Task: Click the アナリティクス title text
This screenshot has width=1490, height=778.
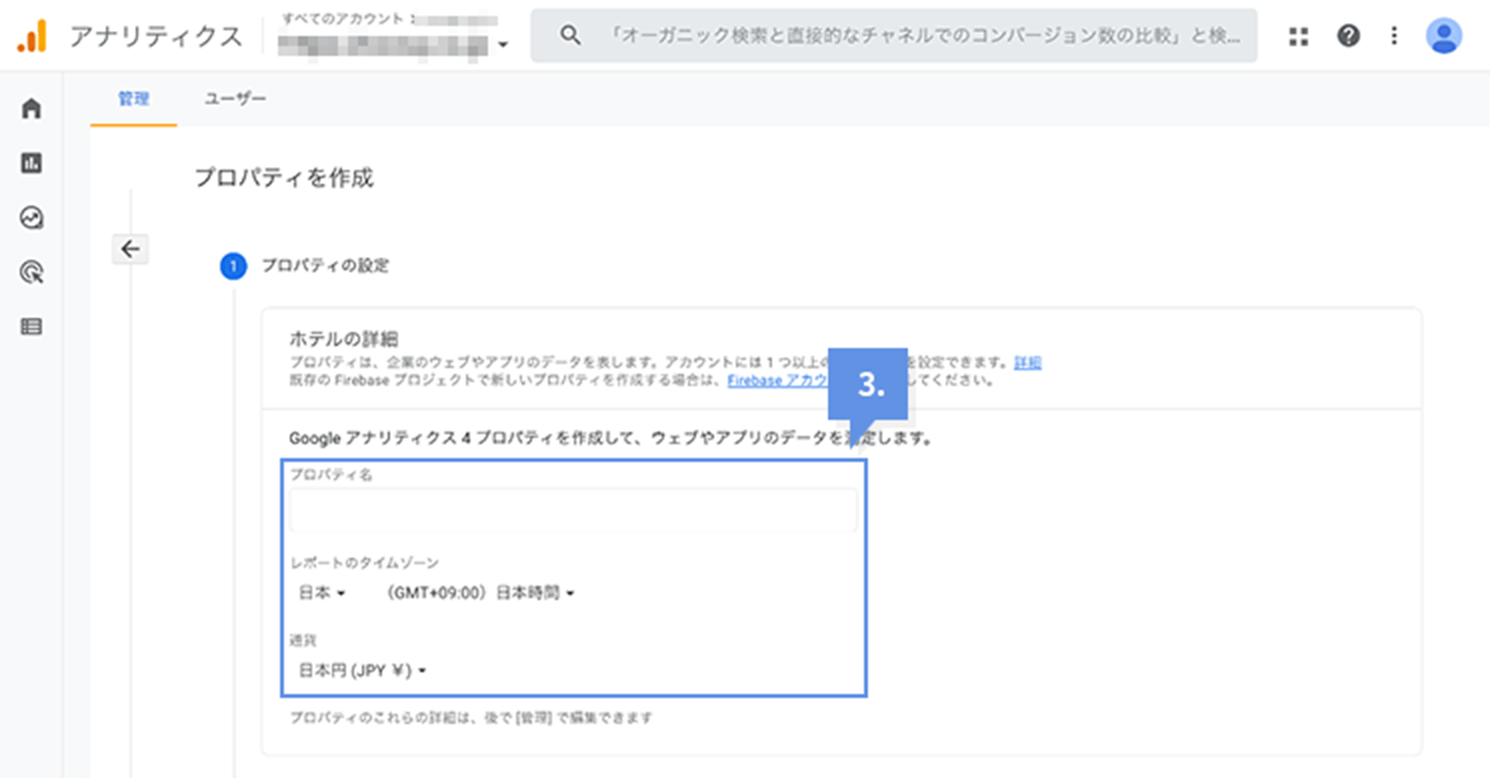Action: point(156,36)
